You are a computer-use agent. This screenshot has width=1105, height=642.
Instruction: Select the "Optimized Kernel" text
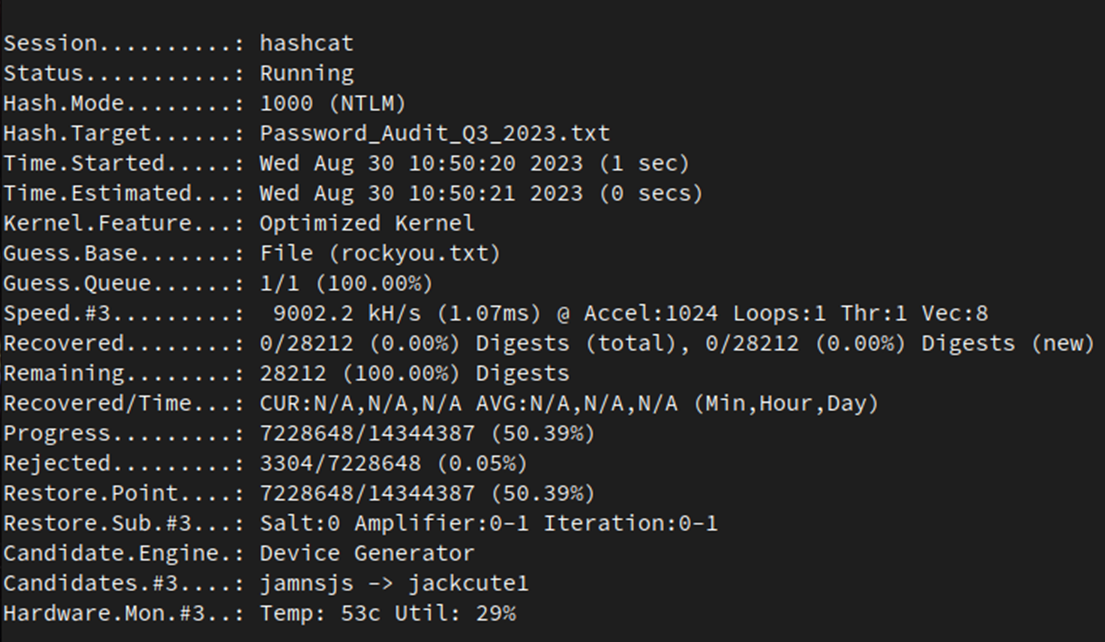point(367,223)
